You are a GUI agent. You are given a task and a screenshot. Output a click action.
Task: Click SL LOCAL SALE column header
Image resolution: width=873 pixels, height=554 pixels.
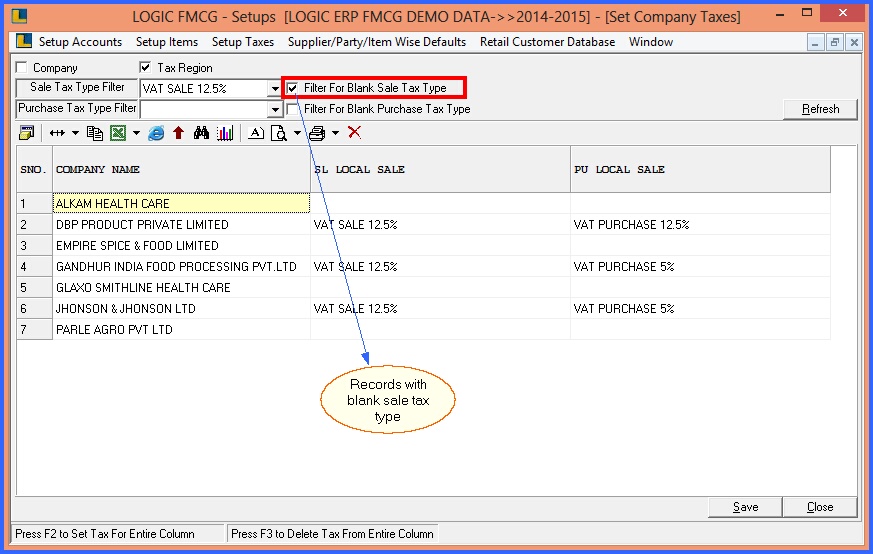pos(440,169)
